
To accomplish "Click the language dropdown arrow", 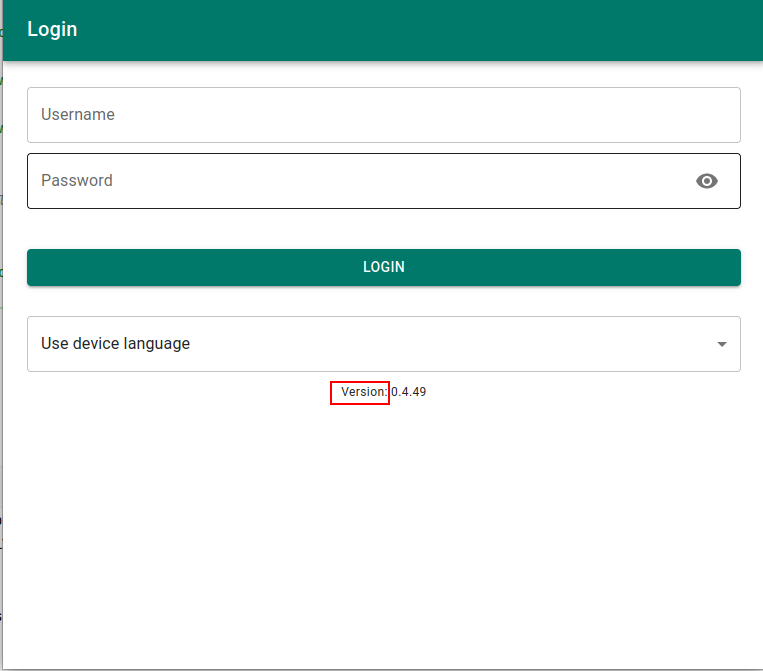I will click(722, 344).
